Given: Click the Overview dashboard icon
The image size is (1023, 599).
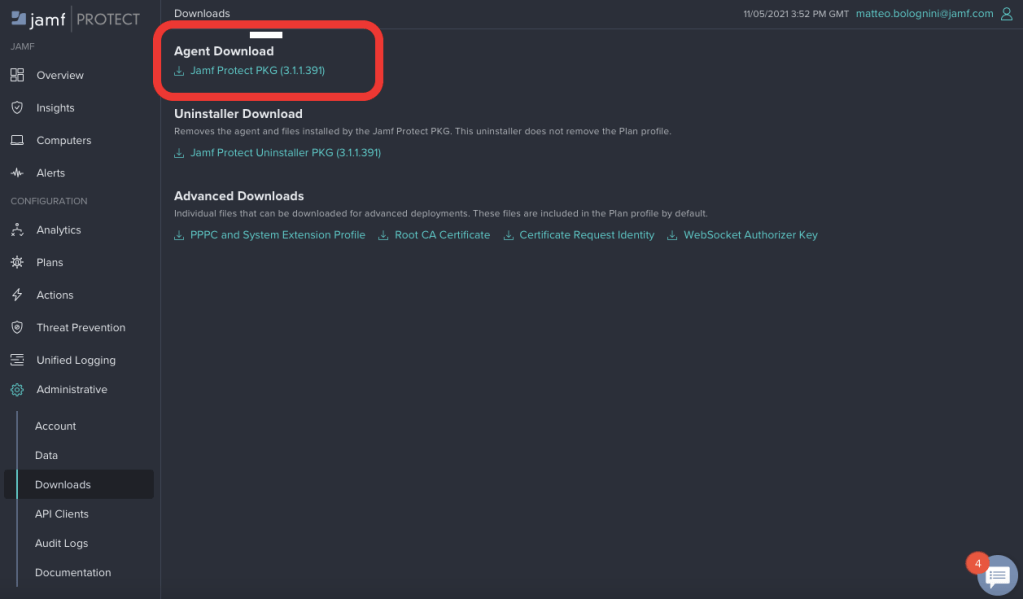Looking at the screenshot, I should point(17,75).
